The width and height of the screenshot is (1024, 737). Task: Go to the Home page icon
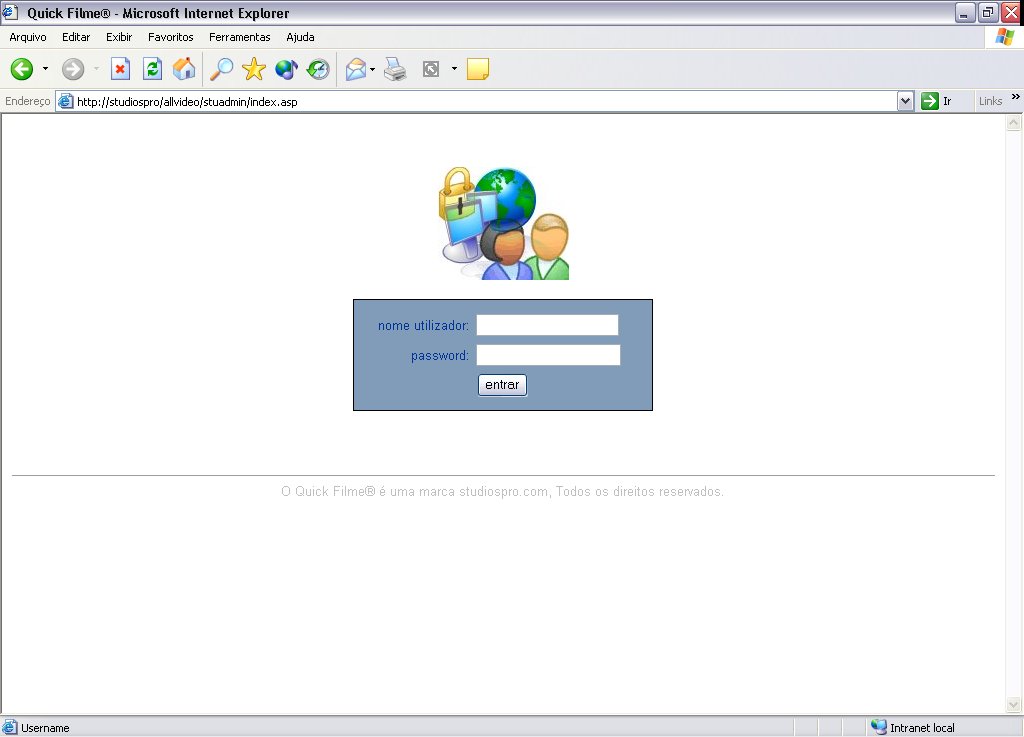click(184, 69)
